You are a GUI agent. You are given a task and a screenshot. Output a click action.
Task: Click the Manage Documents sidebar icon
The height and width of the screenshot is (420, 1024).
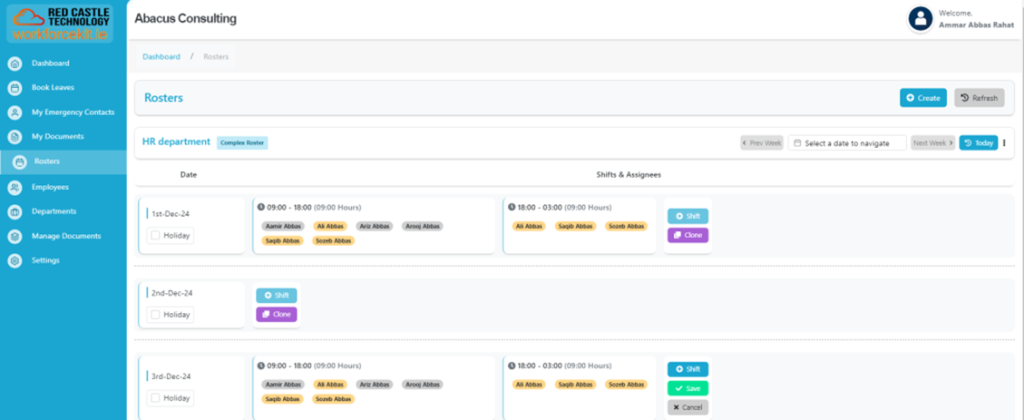click(15, 237)
